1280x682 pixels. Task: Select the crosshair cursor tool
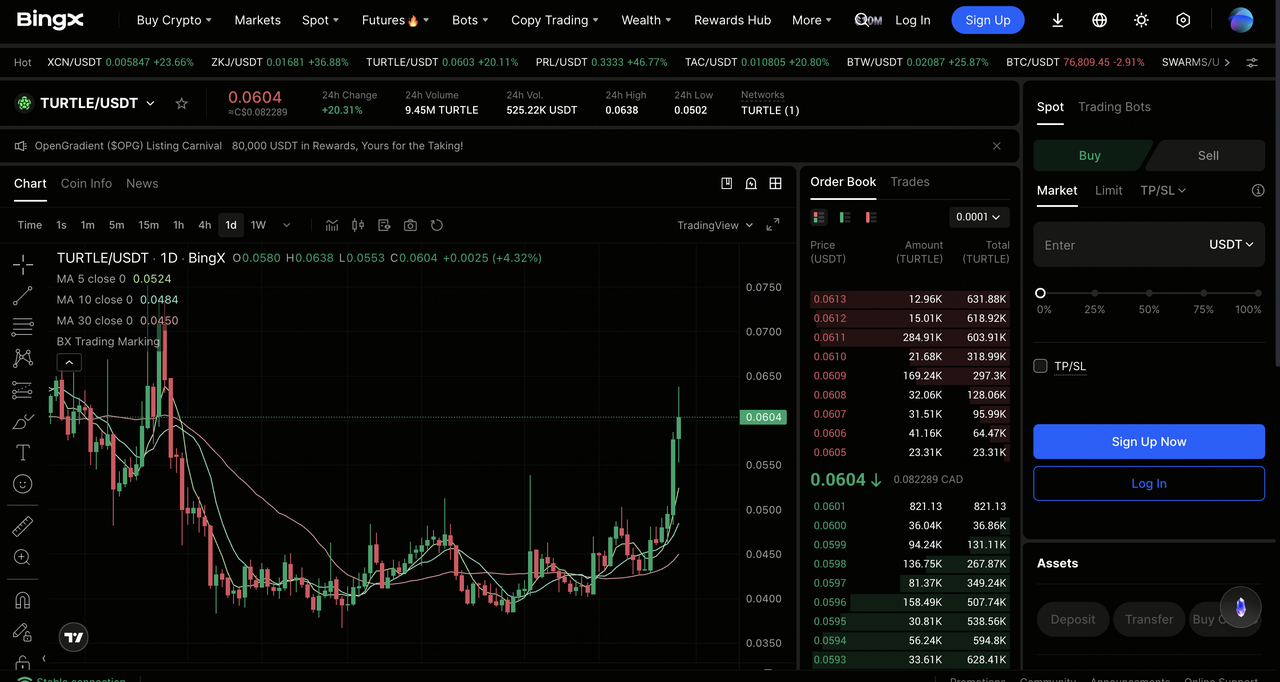(x=22, y=264)
